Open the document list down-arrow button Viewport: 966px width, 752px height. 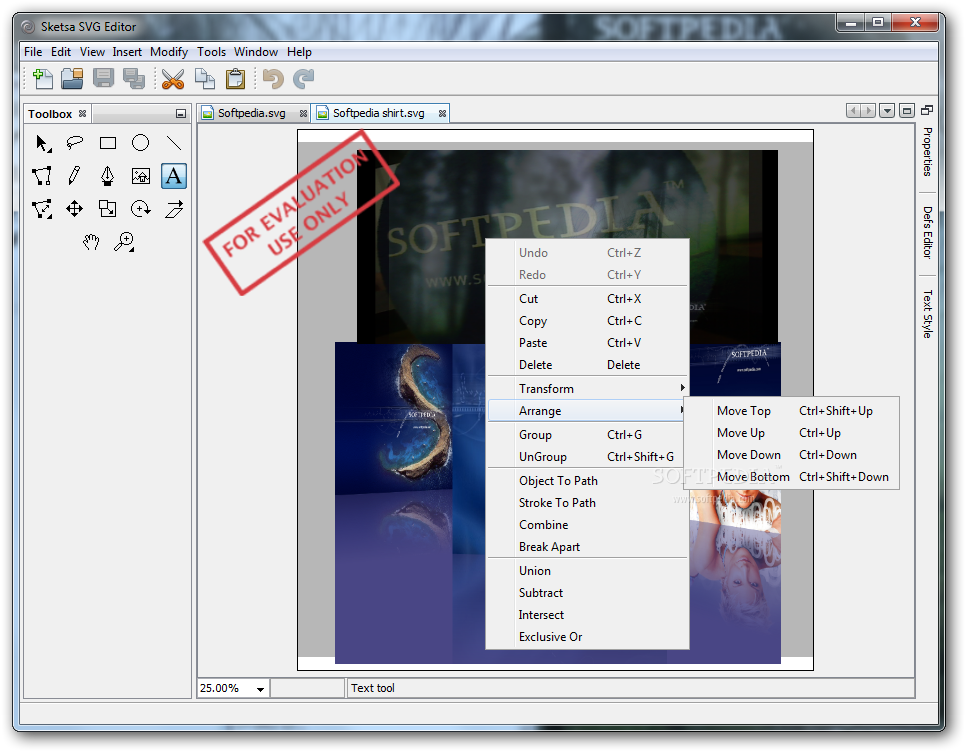coord(887,111)
